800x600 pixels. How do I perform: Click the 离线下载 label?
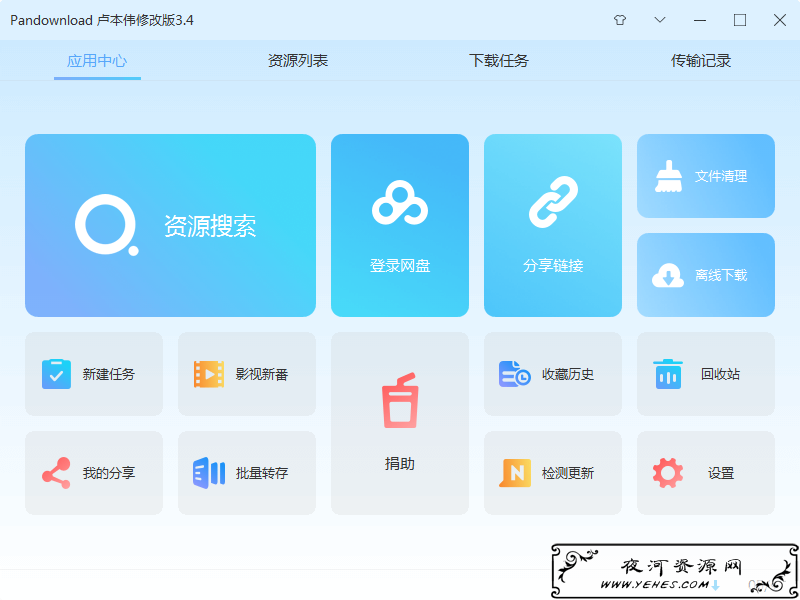(x=721, y=276)
